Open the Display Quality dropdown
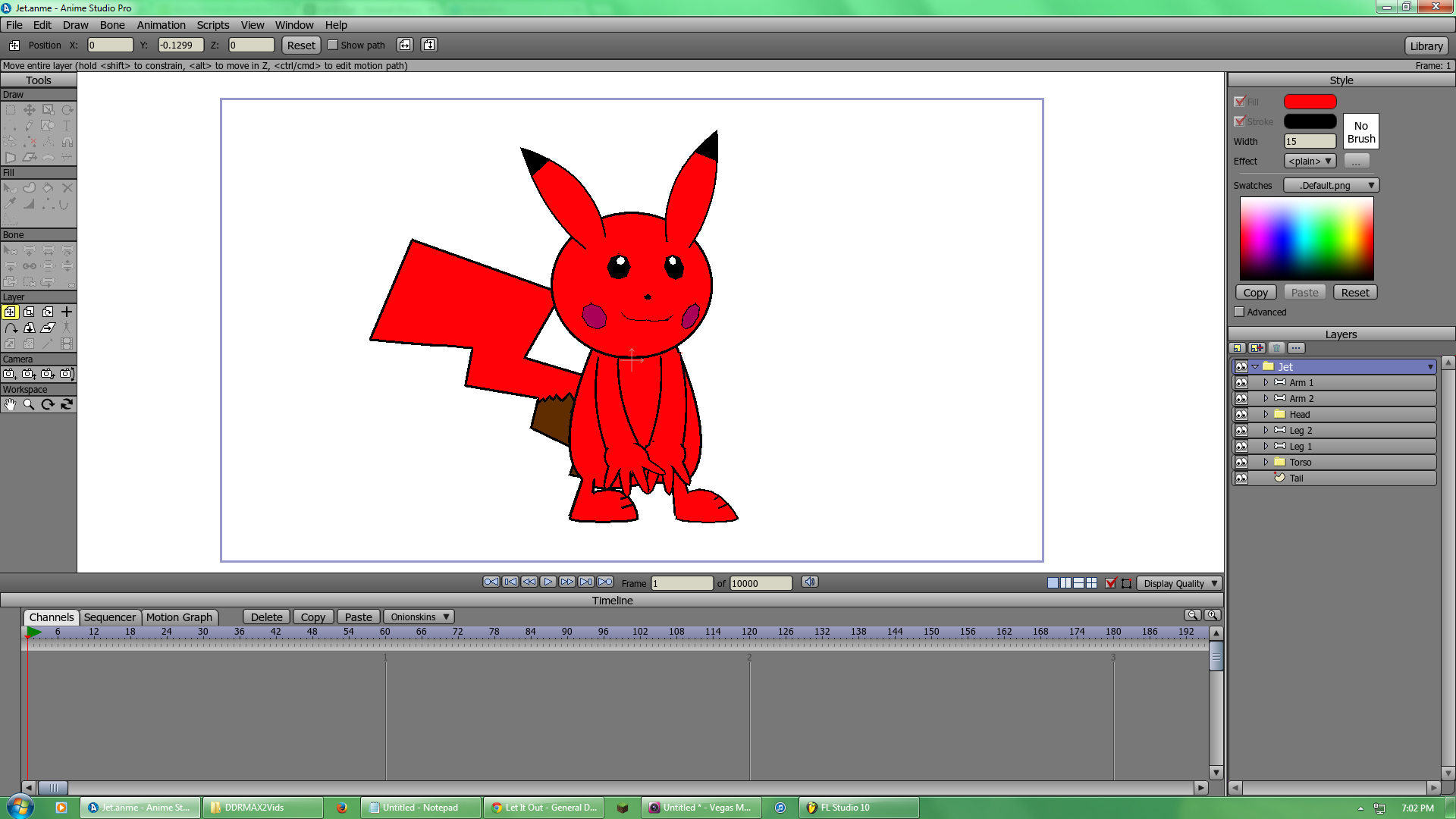The image size is (1456, 819). coord(1179,583)
